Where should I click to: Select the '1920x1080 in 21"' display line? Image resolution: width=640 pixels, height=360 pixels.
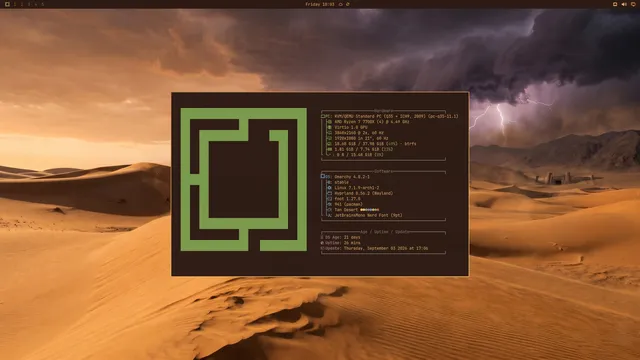click(362, 138)
